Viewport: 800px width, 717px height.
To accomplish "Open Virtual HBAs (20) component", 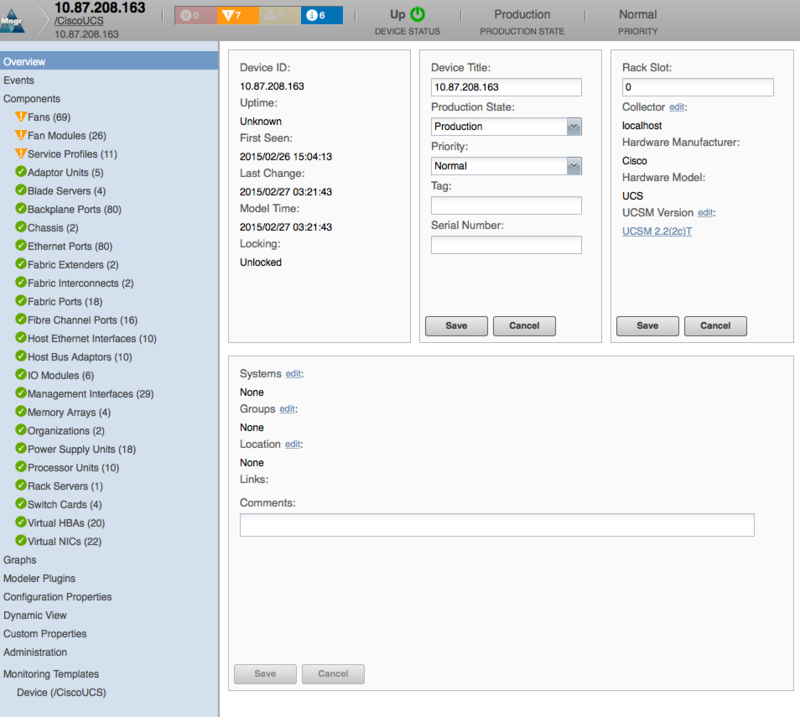I will click(x=66, y=523).
